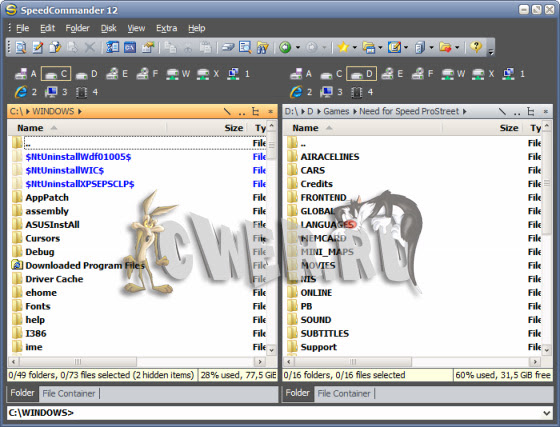Image resolution: width=560 pixels, height=427 pixels.
Task: Open the File menu
Action: pyautogui.click(x=22, y=28)
